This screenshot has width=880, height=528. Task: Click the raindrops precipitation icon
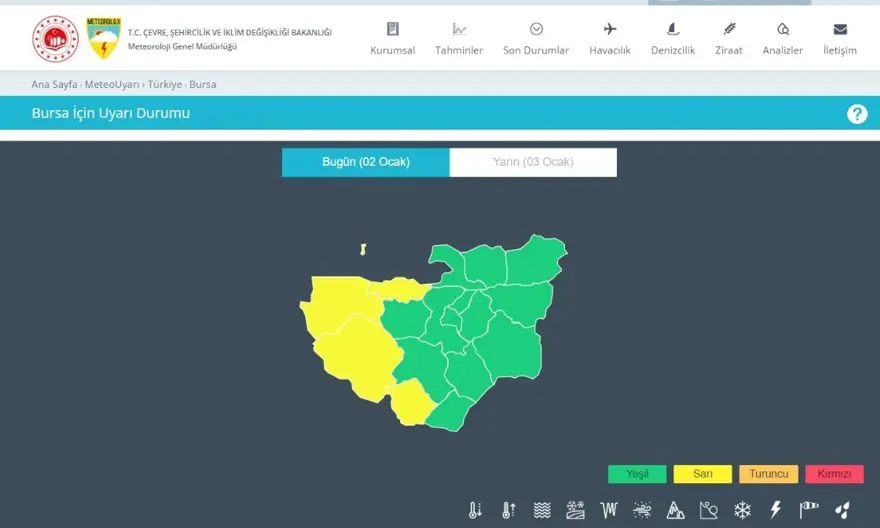click(x=842, y=510)
